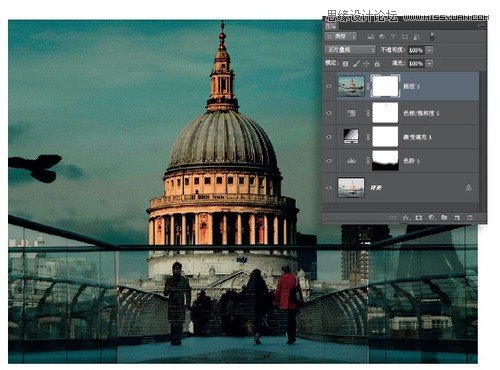Toggle mask link on 图层 1

click(x=368, y=86)
